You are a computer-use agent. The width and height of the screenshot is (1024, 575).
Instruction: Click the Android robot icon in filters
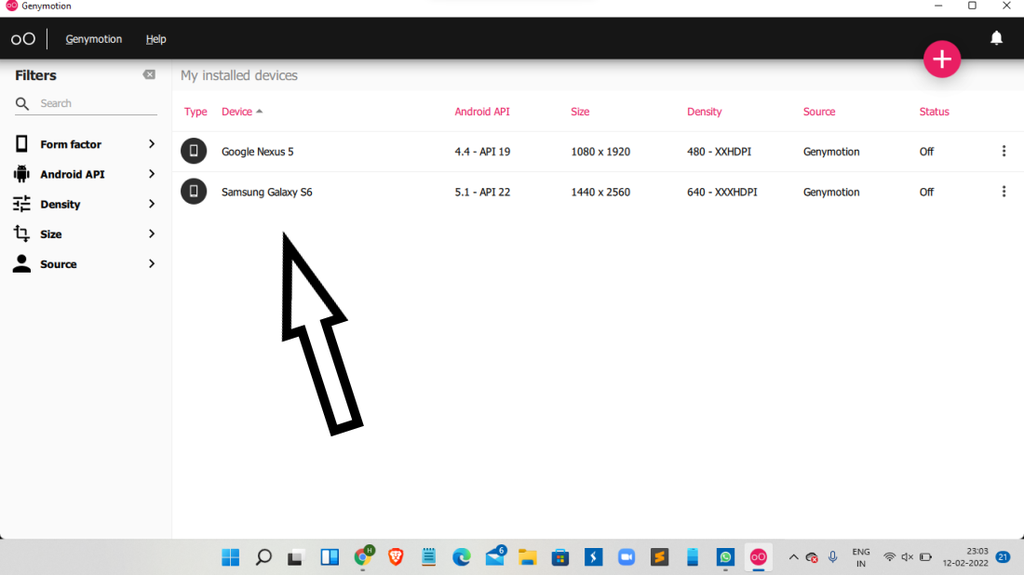pos(22,174)
